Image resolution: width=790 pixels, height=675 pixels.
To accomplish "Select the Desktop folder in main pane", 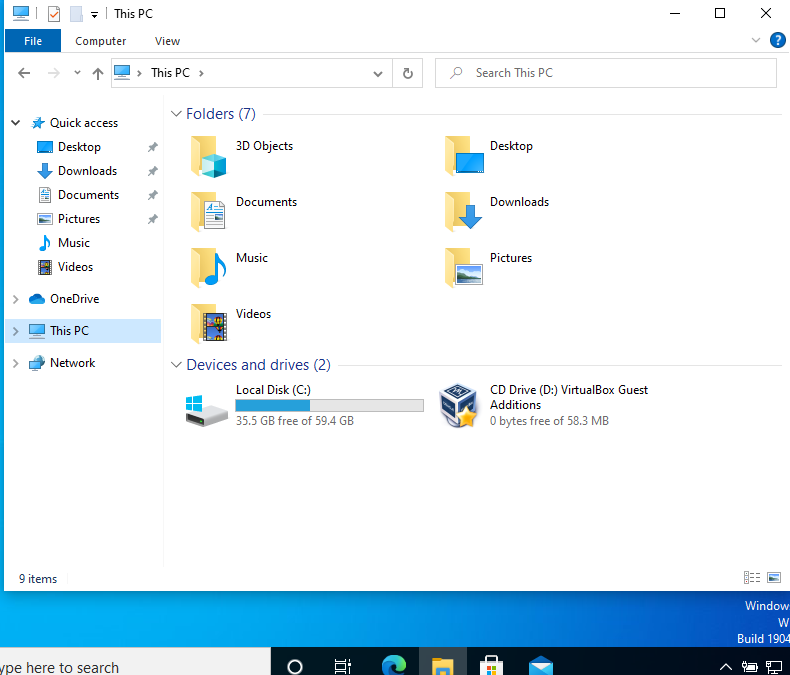I will coord(489,156).
